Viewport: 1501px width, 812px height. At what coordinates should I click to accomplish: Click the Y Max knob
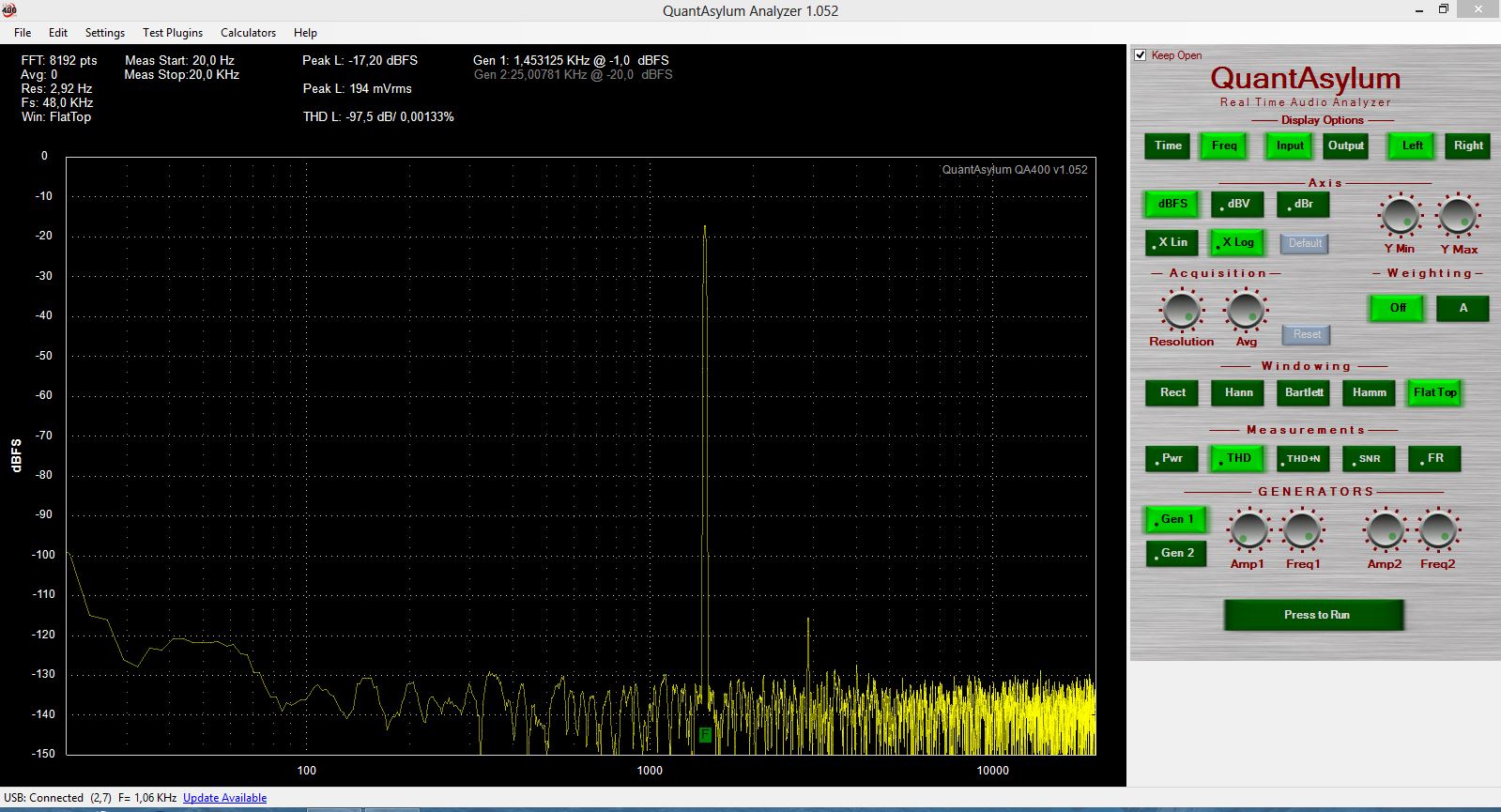1458,215
